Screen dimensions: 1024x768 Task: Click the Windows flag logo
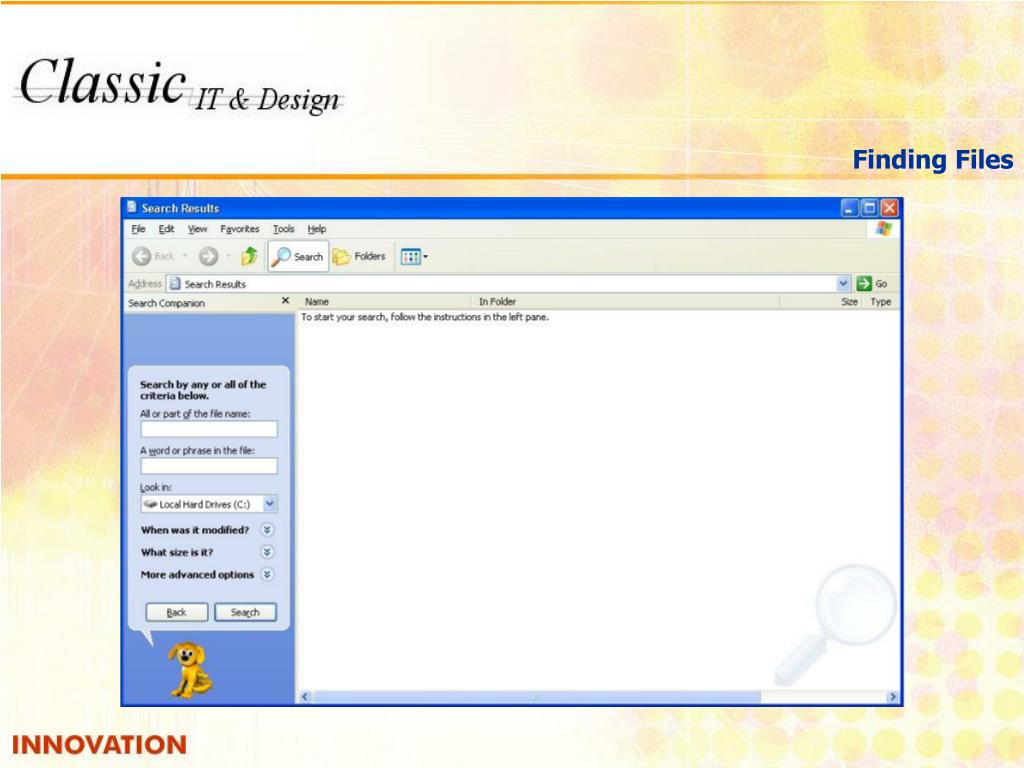click(884, 229)
